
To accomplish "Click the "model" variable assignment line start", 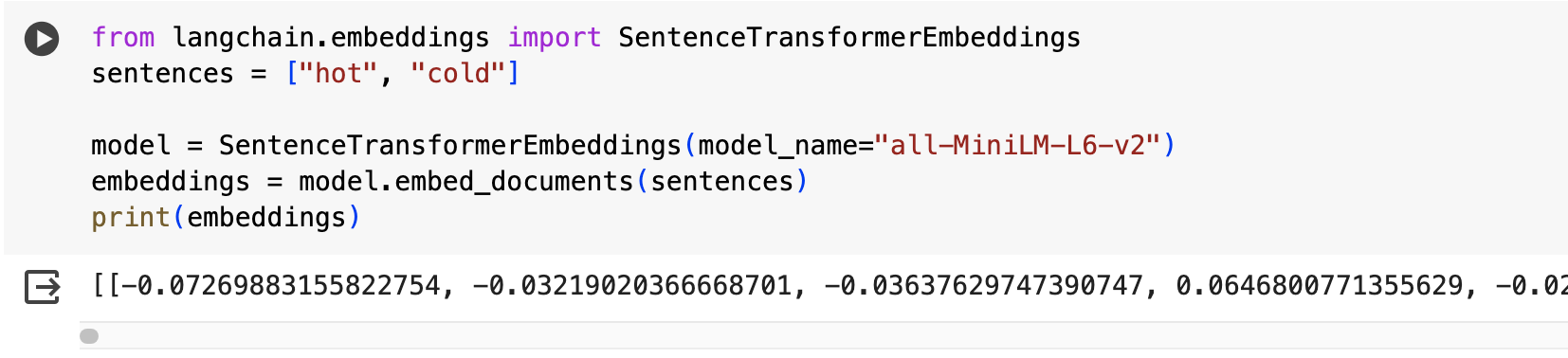I will [x=131, y=145].
